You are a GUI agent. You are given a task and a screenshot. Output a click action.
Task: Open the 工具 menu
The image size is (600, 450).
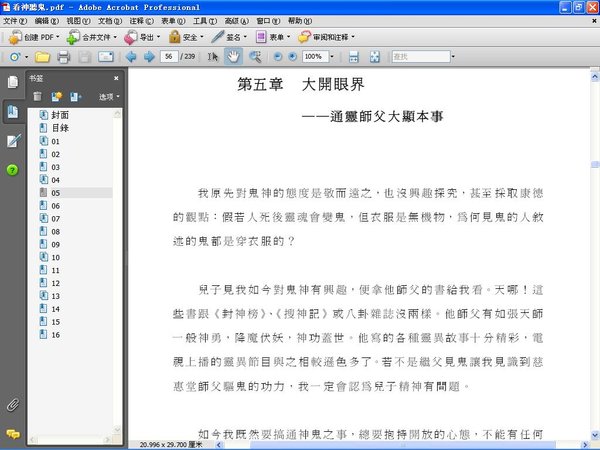[205, 21]
